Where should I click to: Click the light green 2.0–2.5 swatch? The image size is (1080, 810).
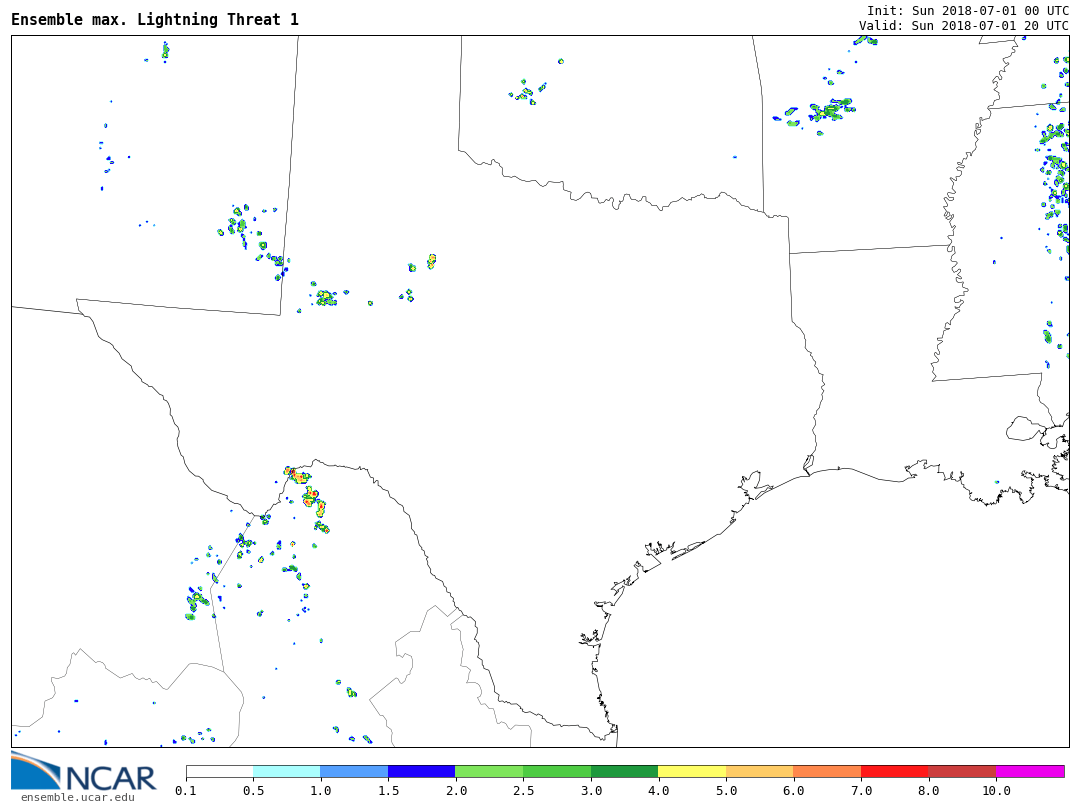point(489,771)
